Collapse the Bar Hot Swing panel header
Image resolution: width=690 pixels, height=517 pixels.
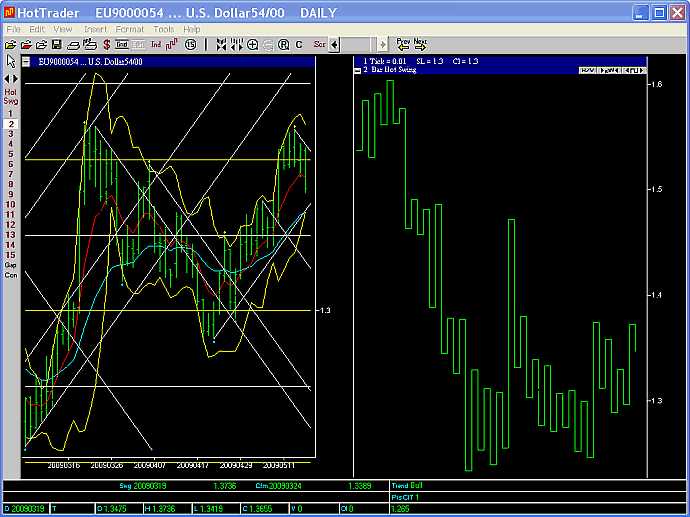358,70
